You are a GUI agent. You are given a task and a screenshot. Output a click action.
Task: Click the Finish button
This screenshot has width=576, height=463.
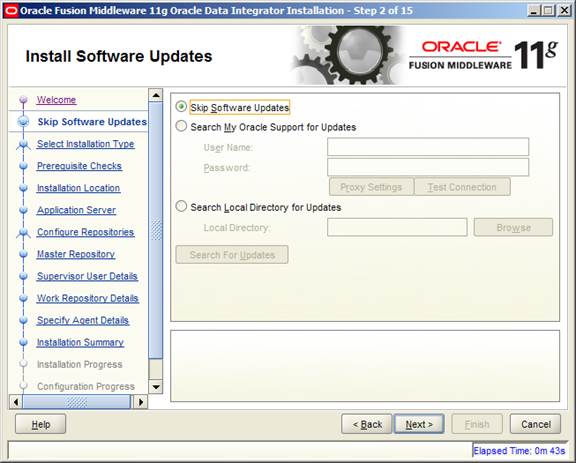point(477,424)
